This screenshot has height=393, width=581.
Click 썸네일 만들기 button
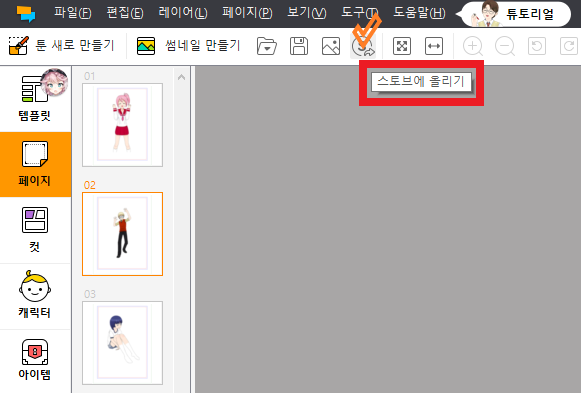(x=189, y=46)
